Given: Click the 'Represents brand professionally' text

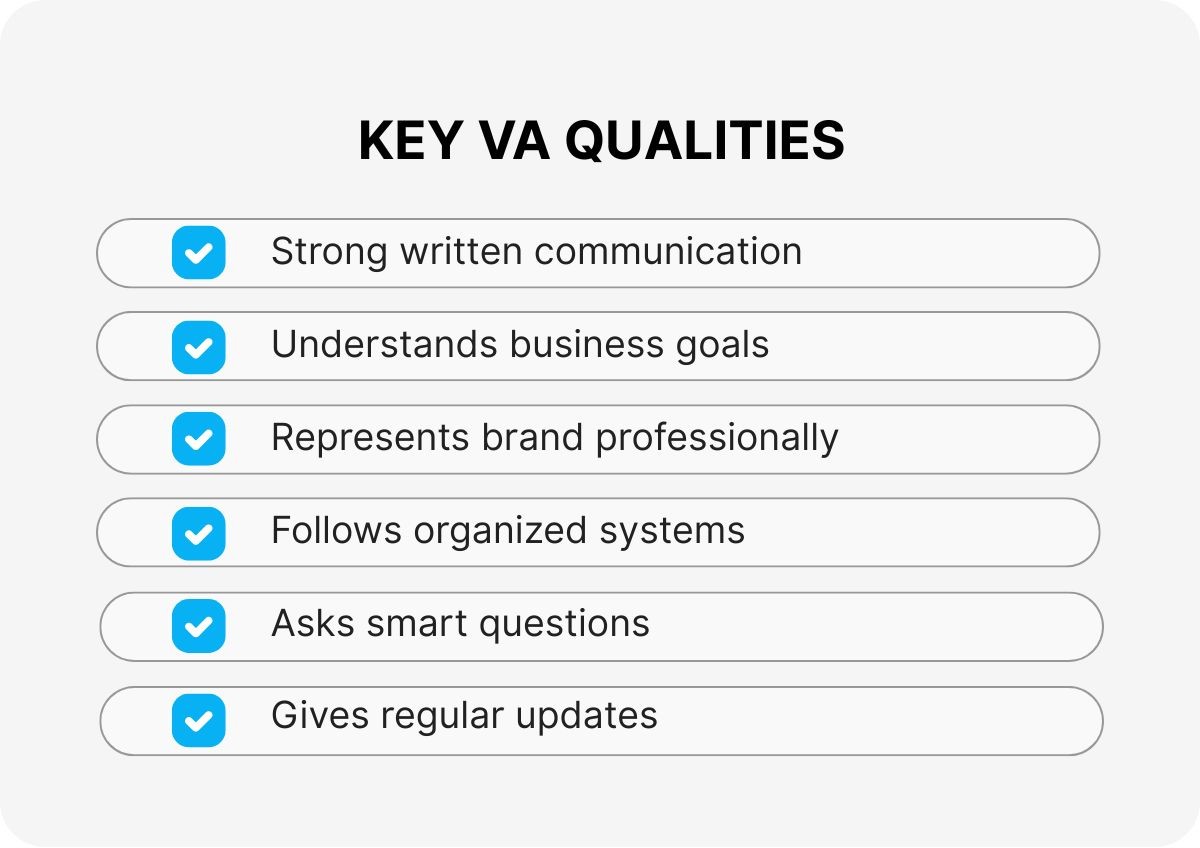Looking at the screenshot, I should [x=554, y=438].
